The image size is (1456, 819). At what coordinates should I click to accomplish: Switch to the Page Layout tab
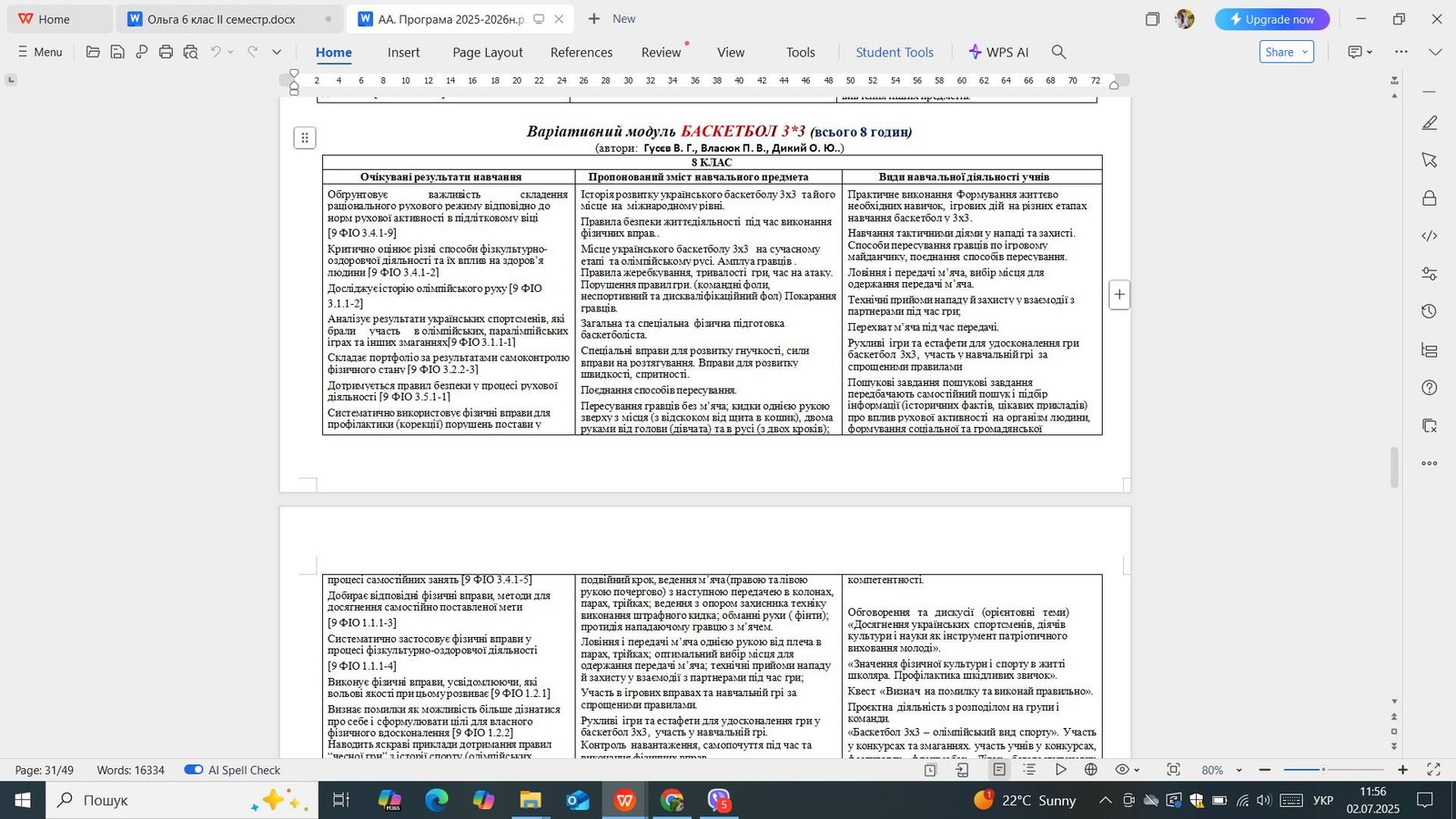488,52
